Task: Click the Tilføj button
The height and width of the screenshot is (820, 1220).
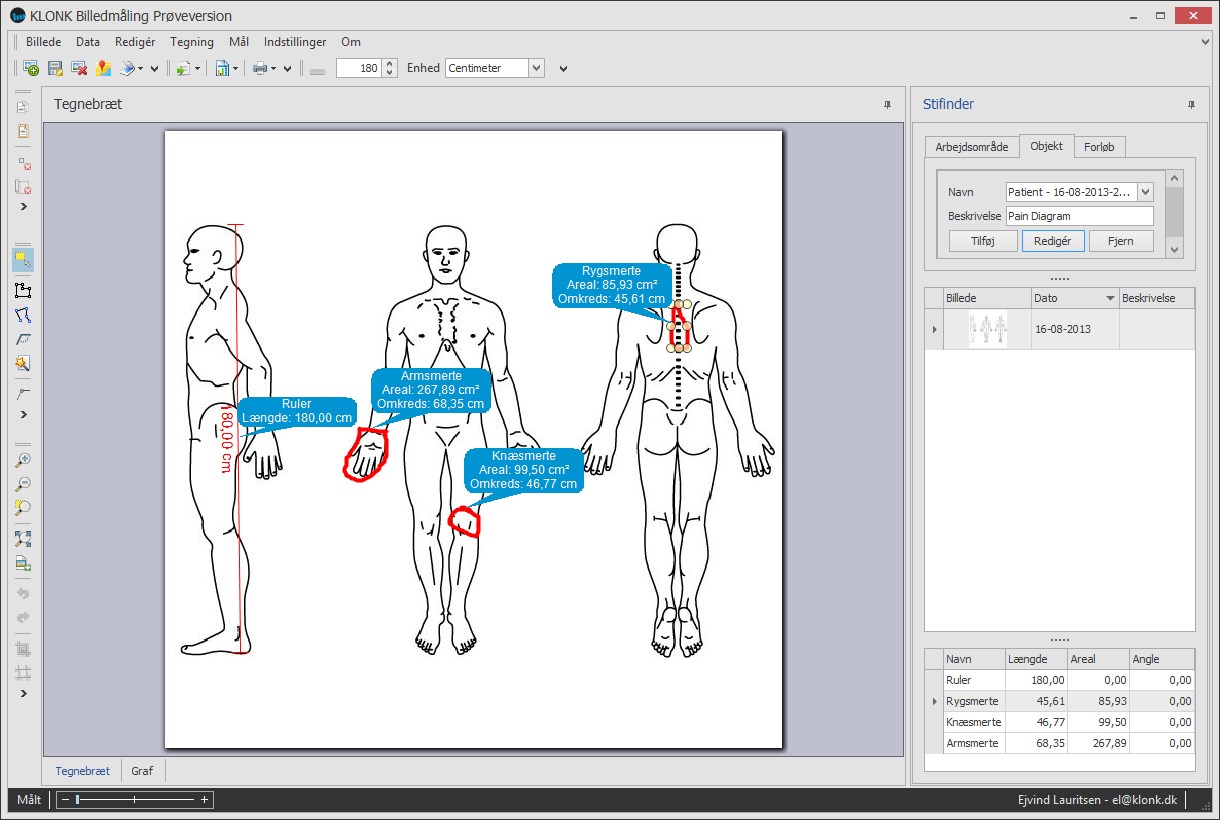Action: pyautogui.click(x=983, y=241)
